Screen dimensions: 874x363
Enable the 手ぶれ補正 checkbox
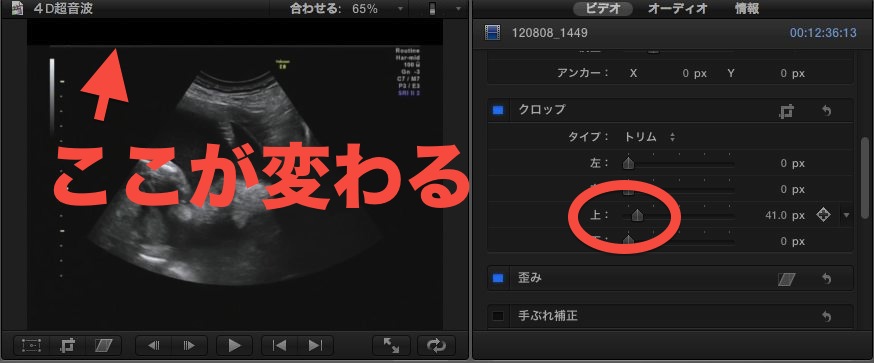pyautogui.click(x=498, y=316)
